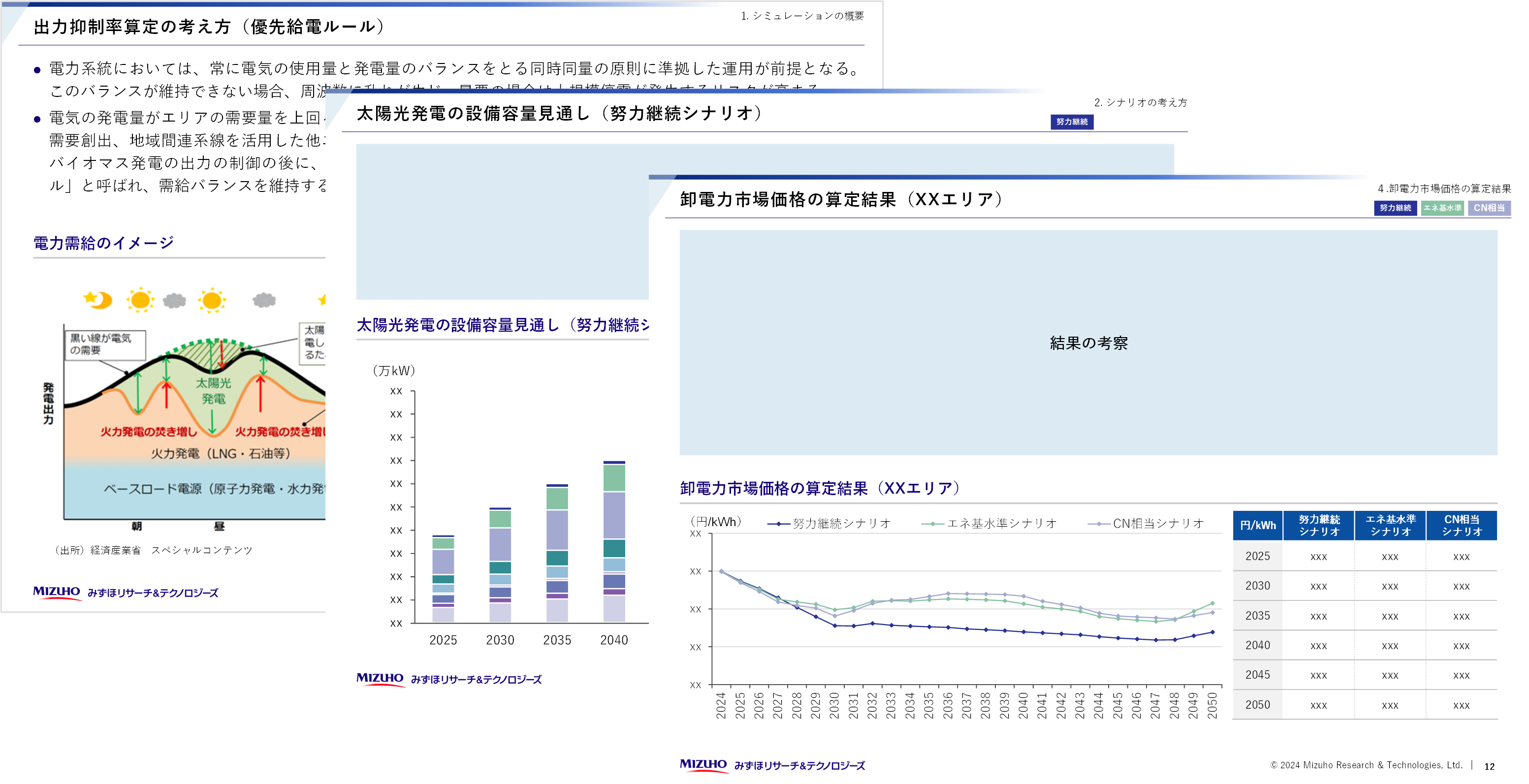Click the 2040 stacked bar in the chart

point(614,541)
